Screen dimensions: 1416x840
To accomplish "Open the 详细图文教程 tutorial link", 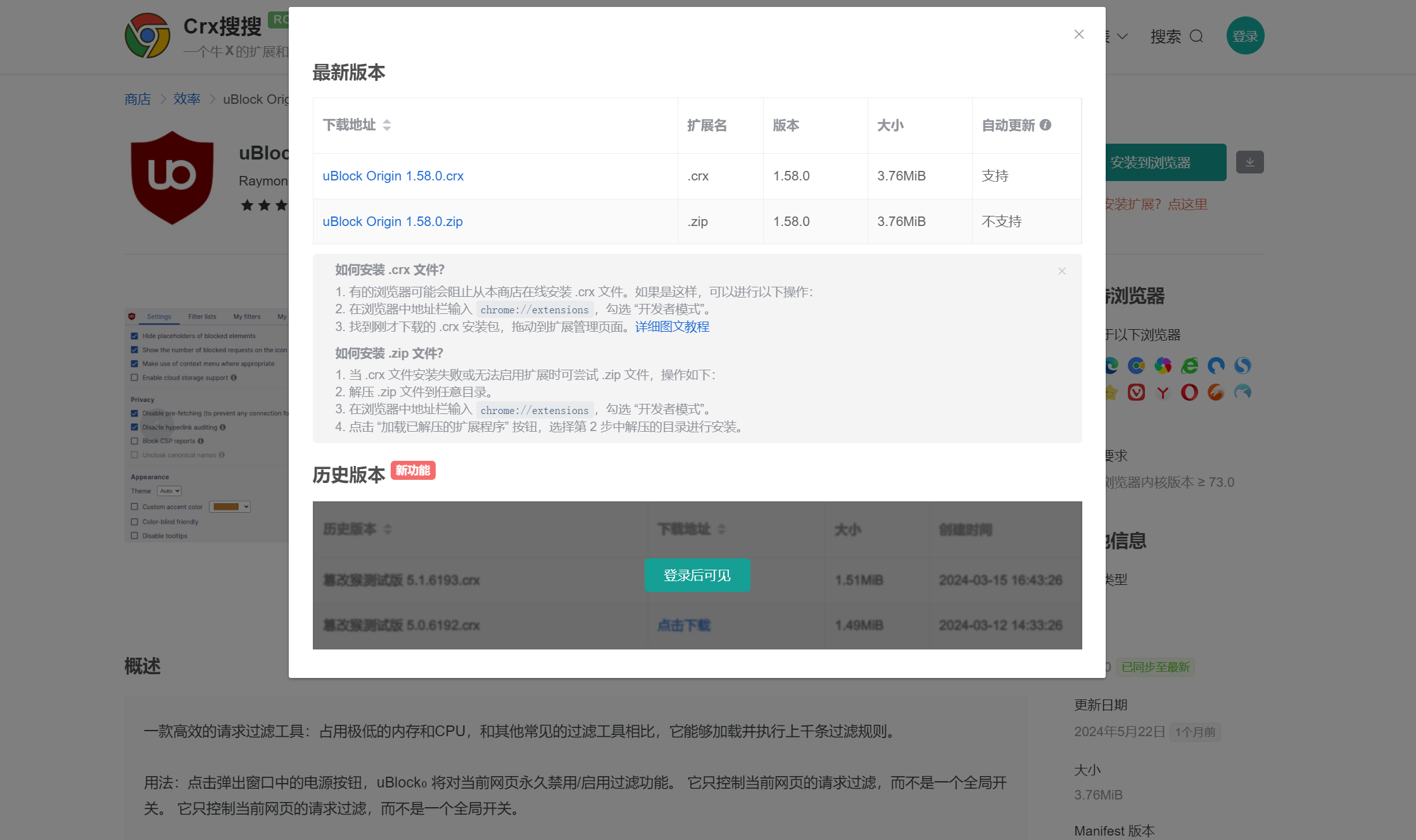I will tap(672, 327).
